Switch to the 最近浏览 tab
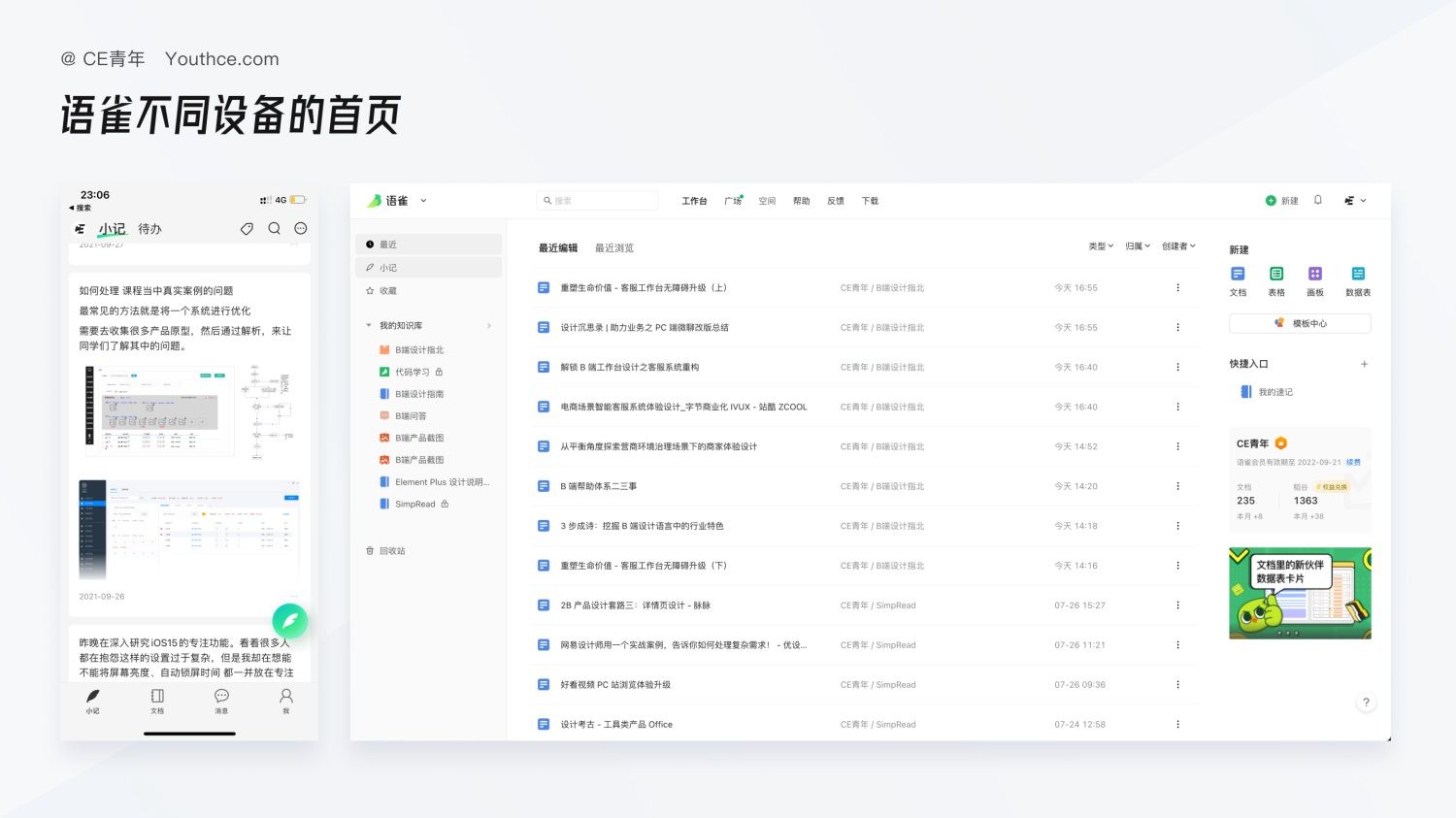Screen dimensions: 1456x818 pyautogui.click(x=614, y=248)
